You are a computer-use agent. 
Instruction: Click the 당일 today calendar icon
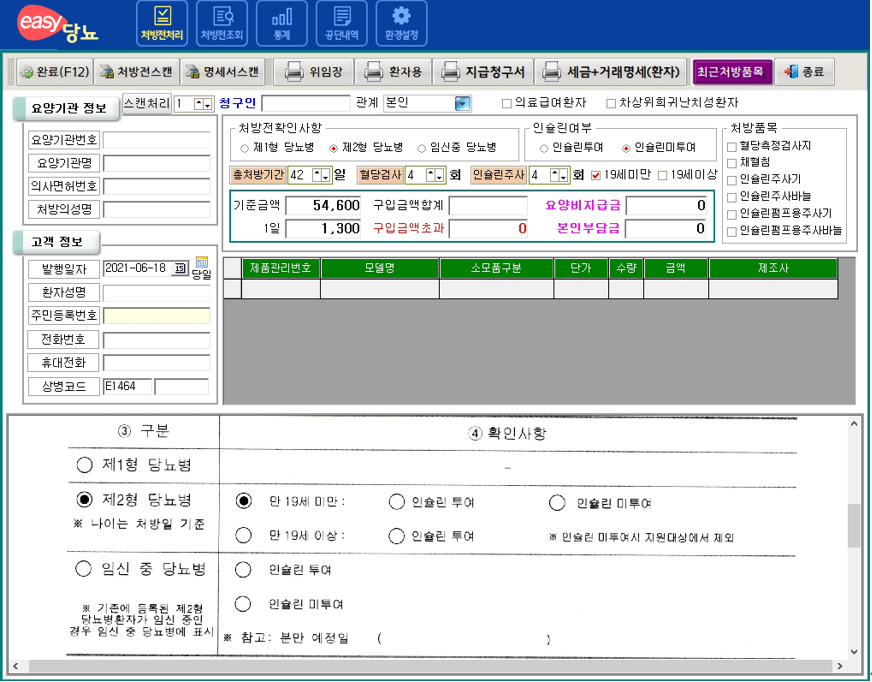tap(201, 268)
